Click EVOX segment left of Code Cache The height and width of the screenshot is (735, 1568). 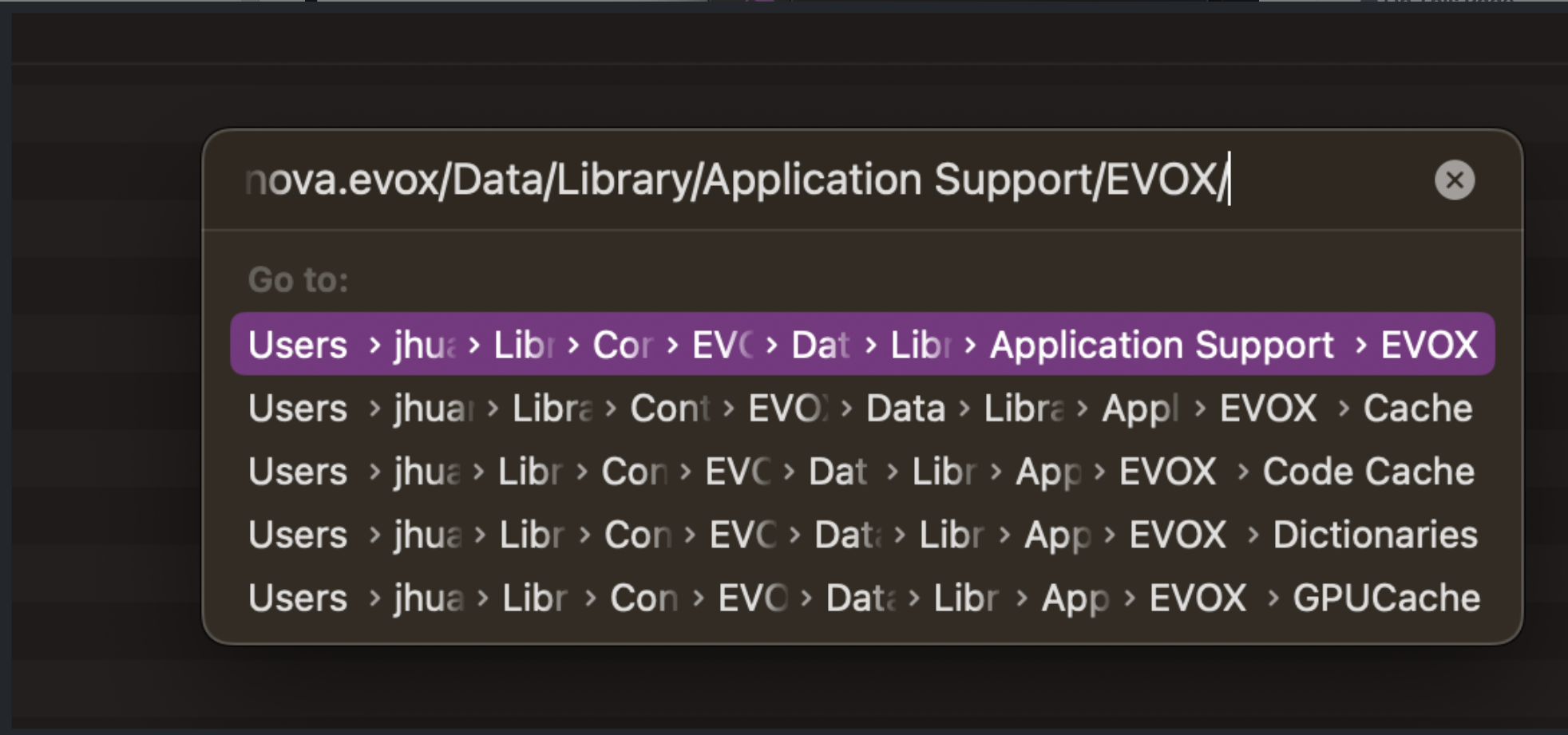click(x=1167, y=472)
